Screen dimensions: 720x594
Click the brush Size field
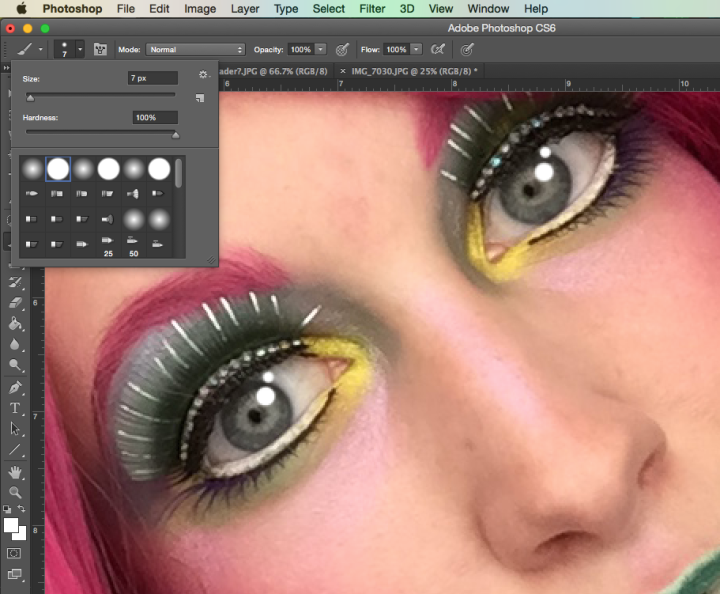(x=152, y=78)
